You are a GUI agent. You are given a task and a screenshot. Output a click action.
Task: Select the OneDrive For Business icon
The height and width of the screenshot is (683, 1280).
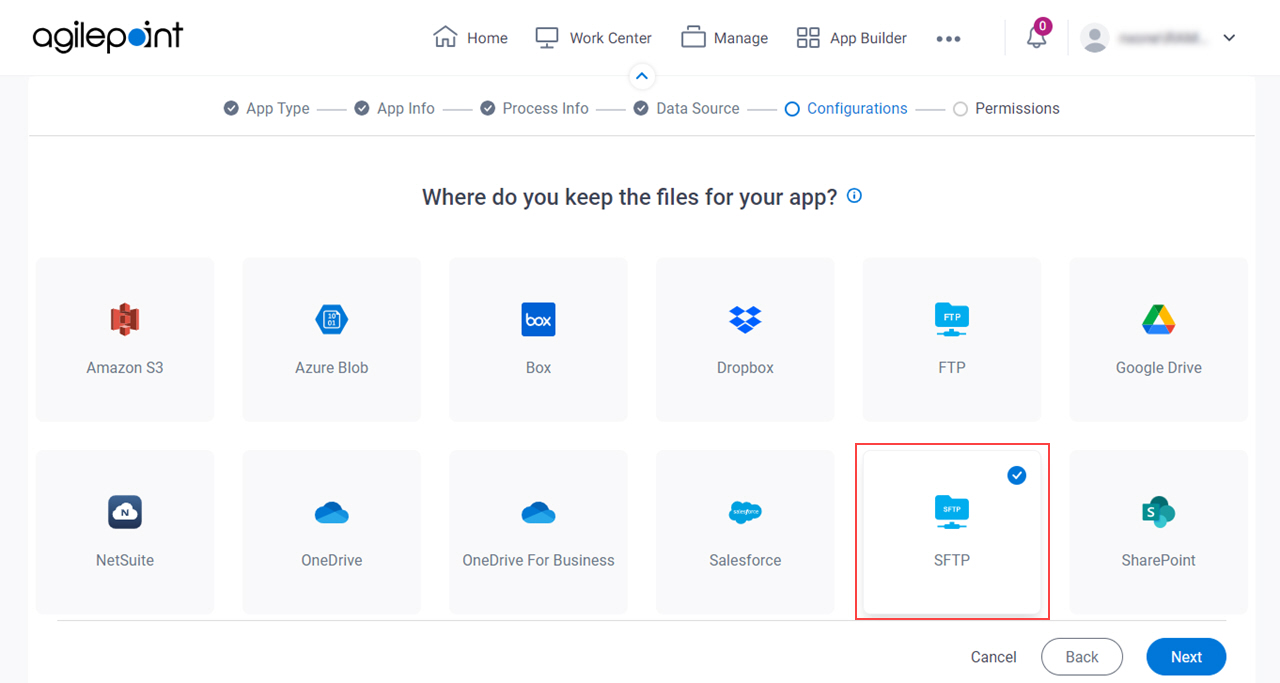click(538, 513)
